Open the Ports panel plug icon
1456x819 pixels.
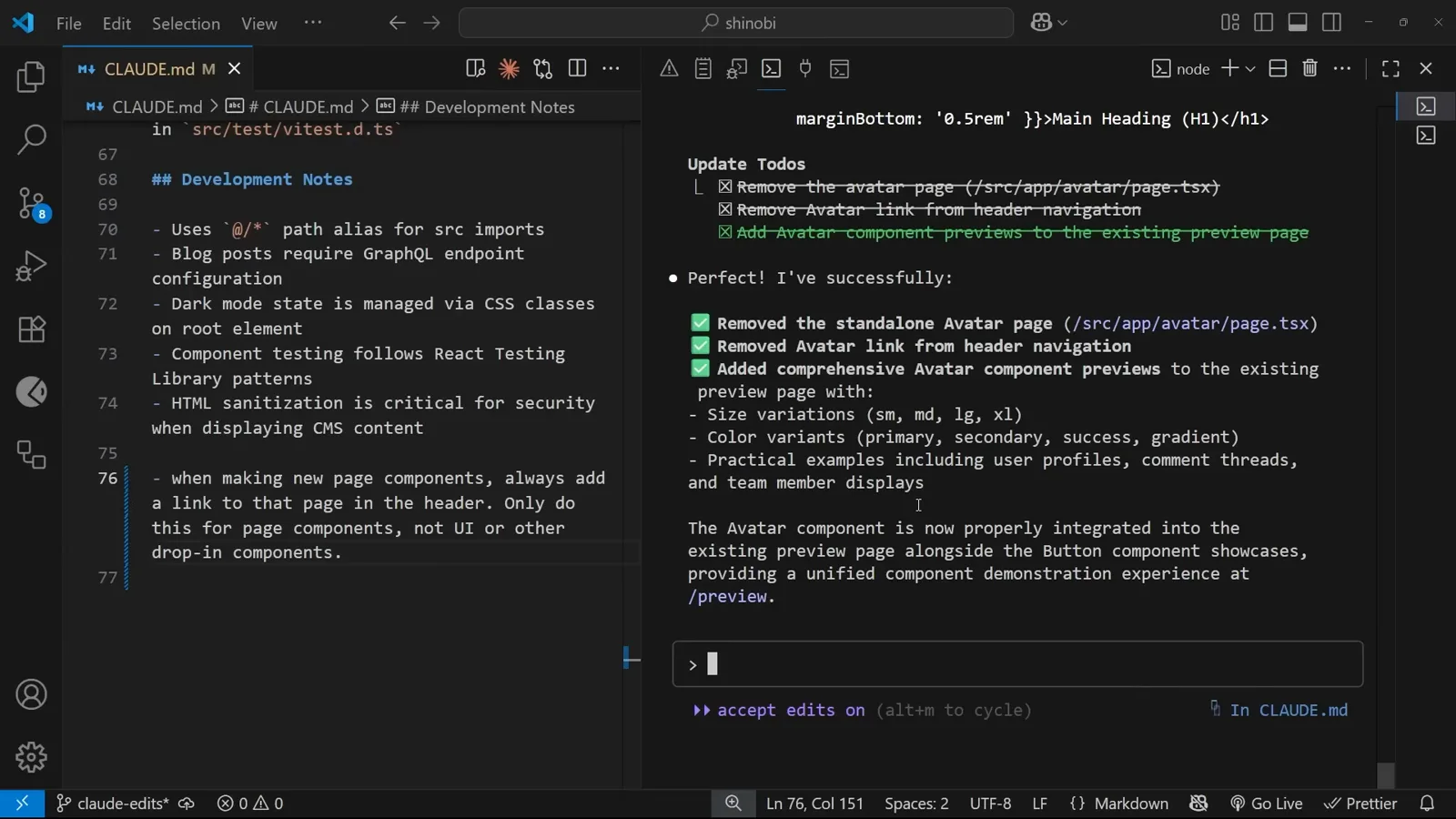(x=805, y=68)
